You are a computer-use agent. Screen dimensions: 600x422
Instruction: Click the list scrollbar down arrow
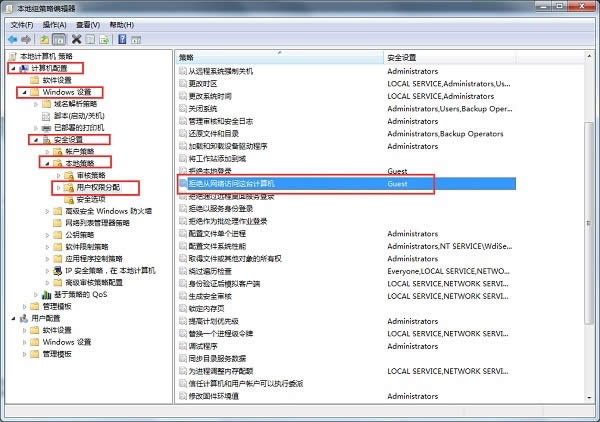pyautogui.click(x=589, y=398)
